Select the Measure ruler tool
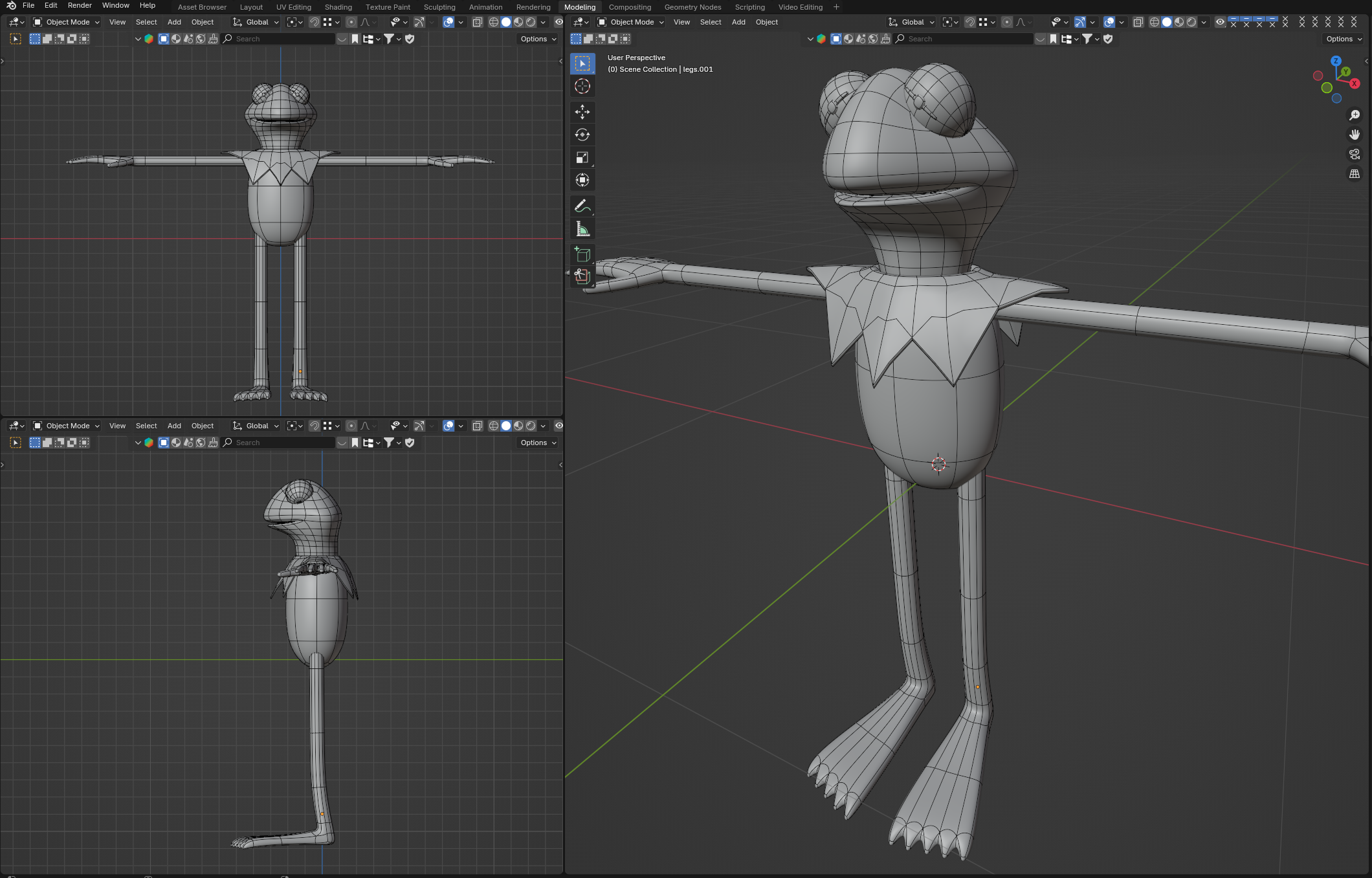The width and height of the screenshot is (1372, 878). (582, 228)
